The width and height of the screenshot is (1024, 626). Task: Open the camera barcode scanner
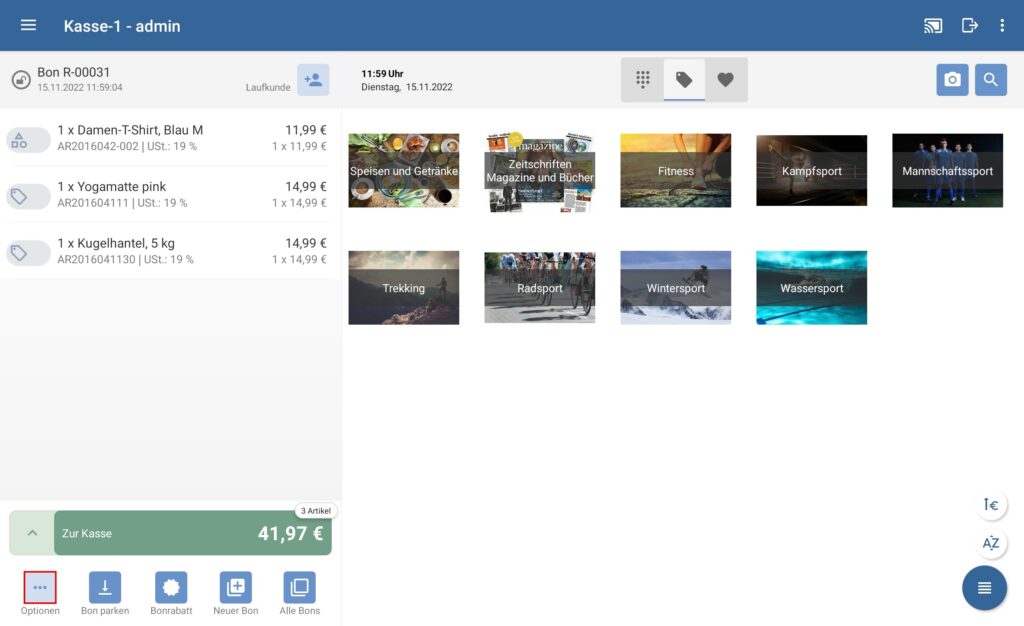pyautogui.click(x=952, y=80)
